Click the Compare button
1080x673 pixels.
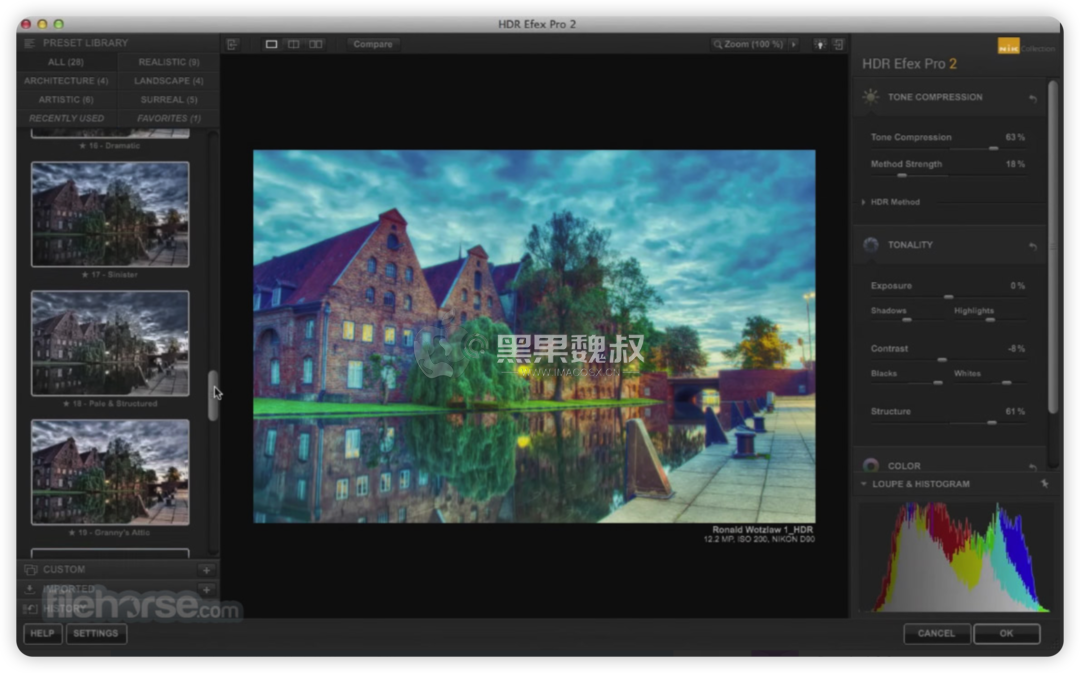(x=373, y=44)
